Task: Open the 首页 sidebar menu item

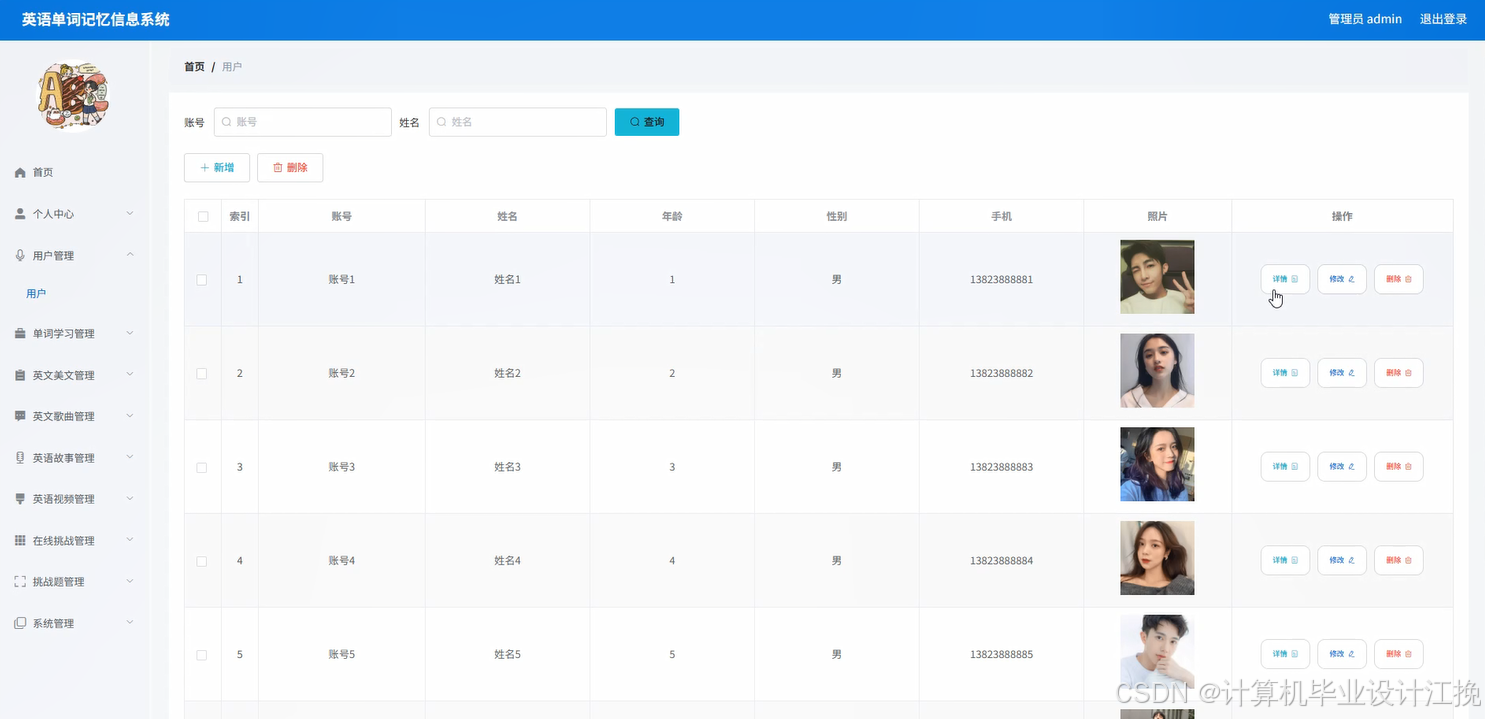Action: 74,173
